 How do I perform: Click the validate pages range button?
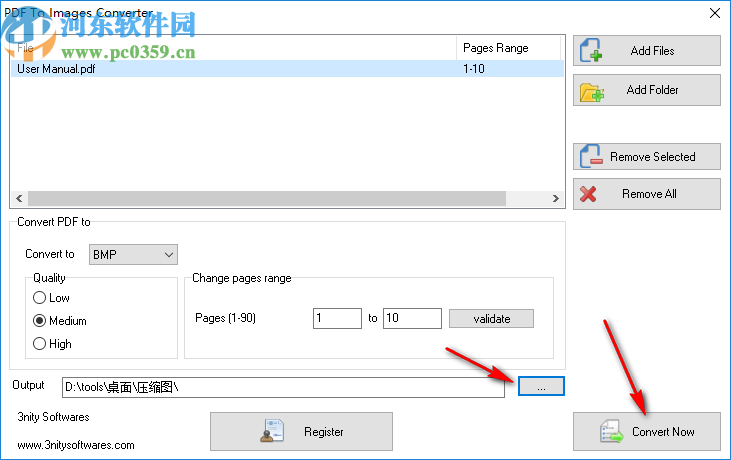(x=491, y=319)
